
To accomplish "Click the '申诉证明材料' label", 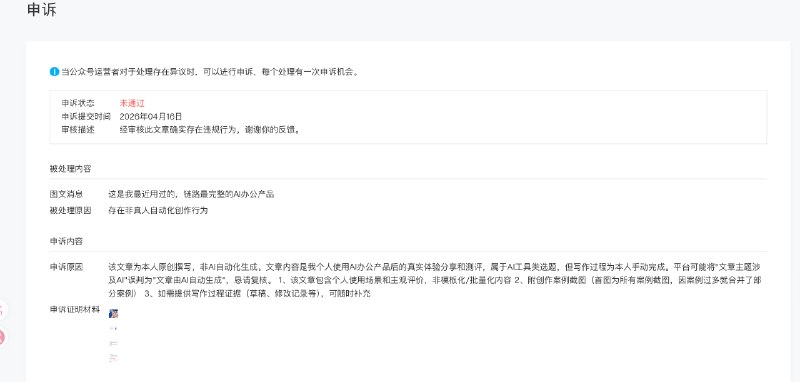I will tap(74, 309).
